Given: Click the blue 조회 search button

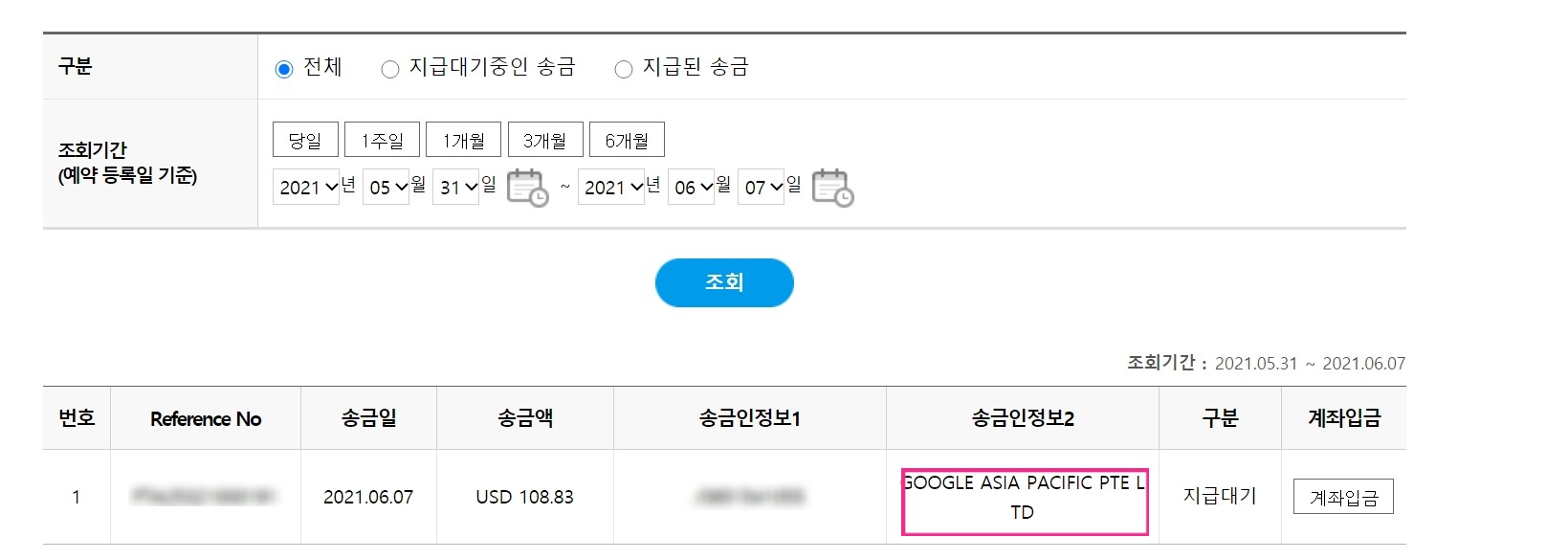Looking at the screenshot, I should (724, 282).
